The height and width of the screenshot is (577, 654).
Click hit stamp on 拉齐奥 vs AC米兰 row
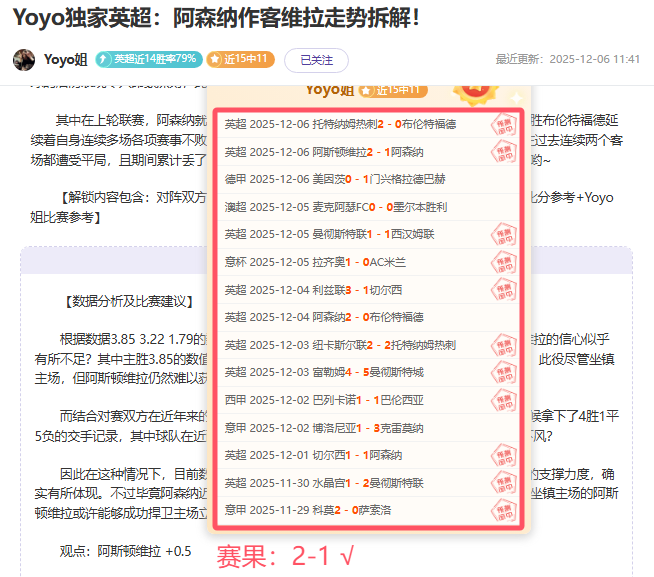tap(502, 262)
